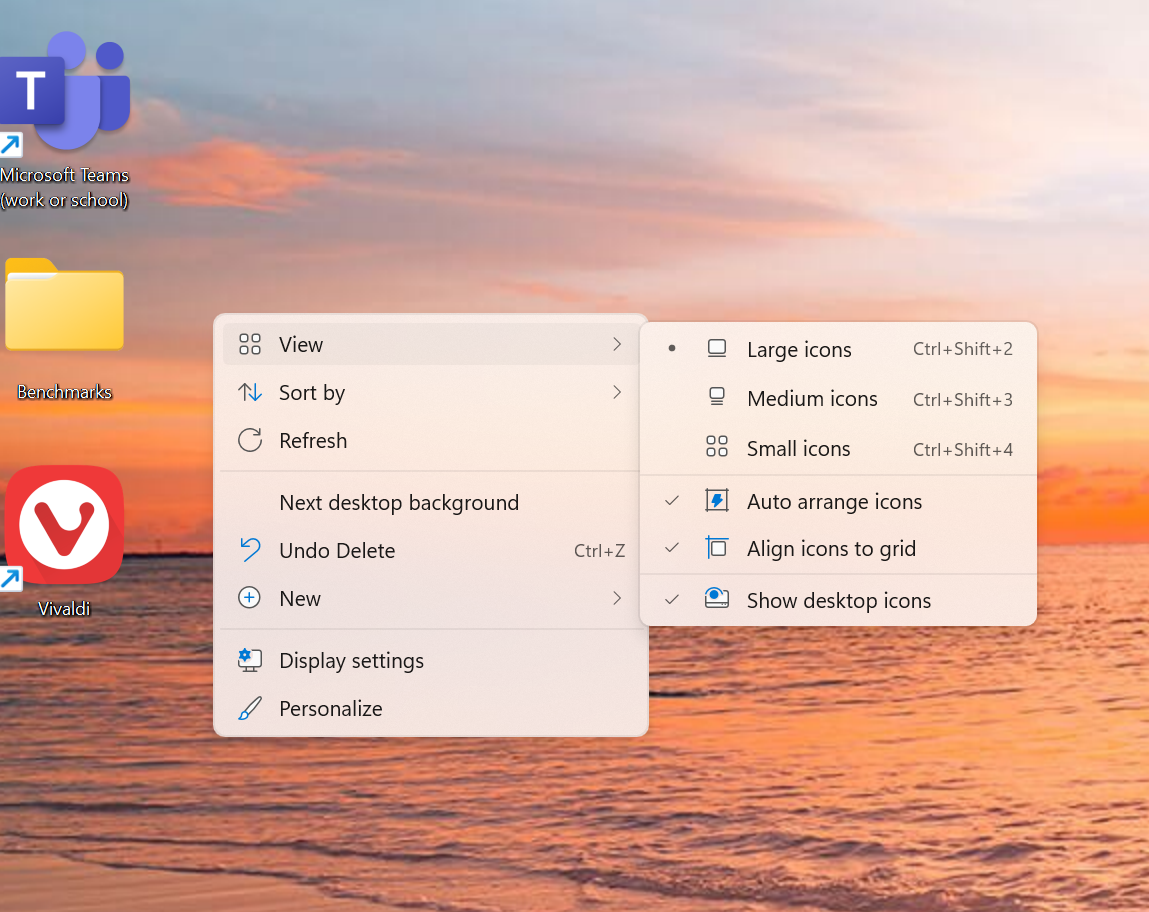Uncheck the Align icons to grid checkmark

pos(672,547)
